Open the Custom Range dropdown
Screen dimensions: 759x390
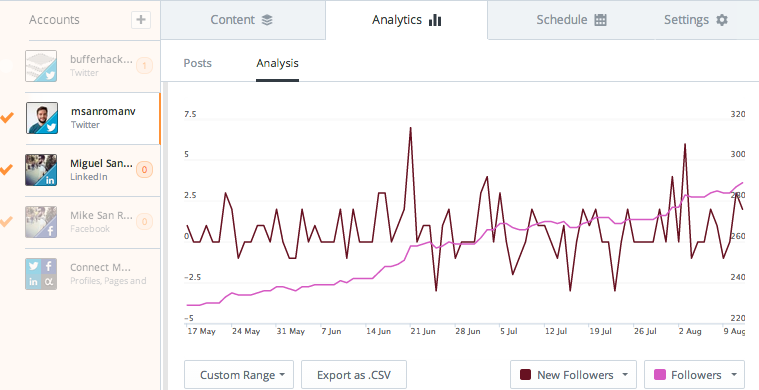[239, 375]
